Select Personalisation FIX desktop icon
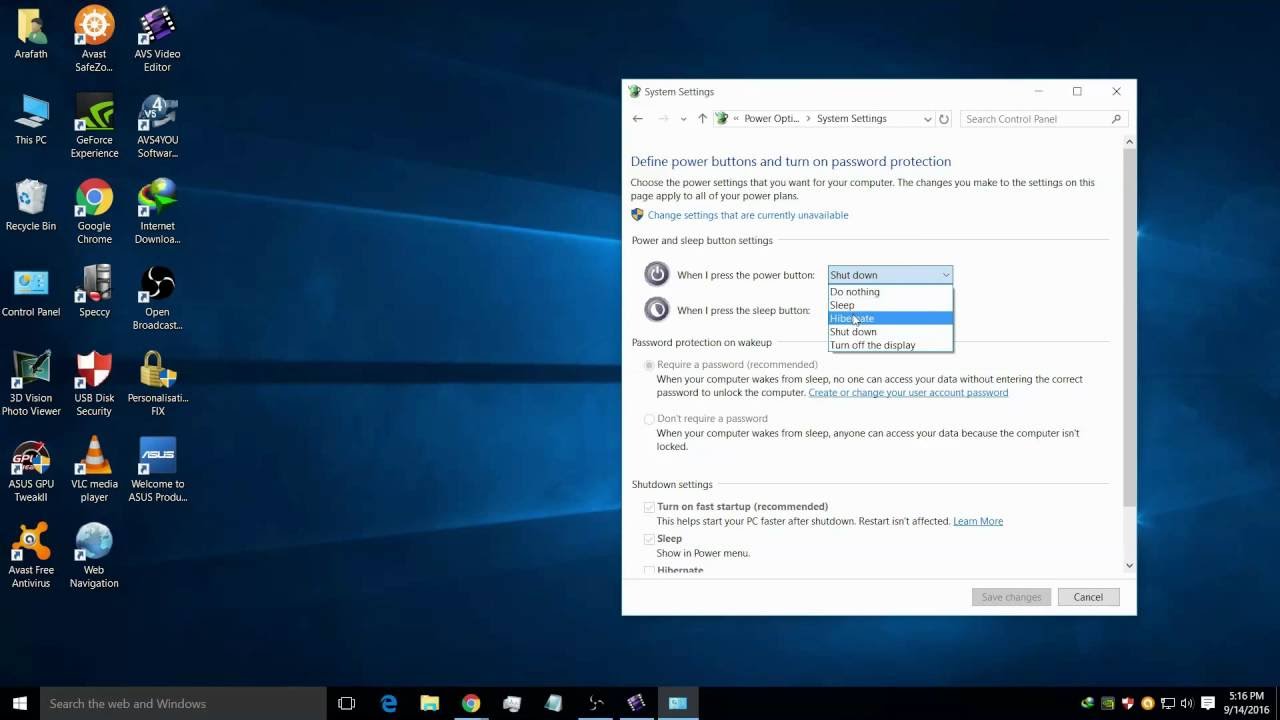Viewport: 1280px width, 720px height. click(157, 384)
